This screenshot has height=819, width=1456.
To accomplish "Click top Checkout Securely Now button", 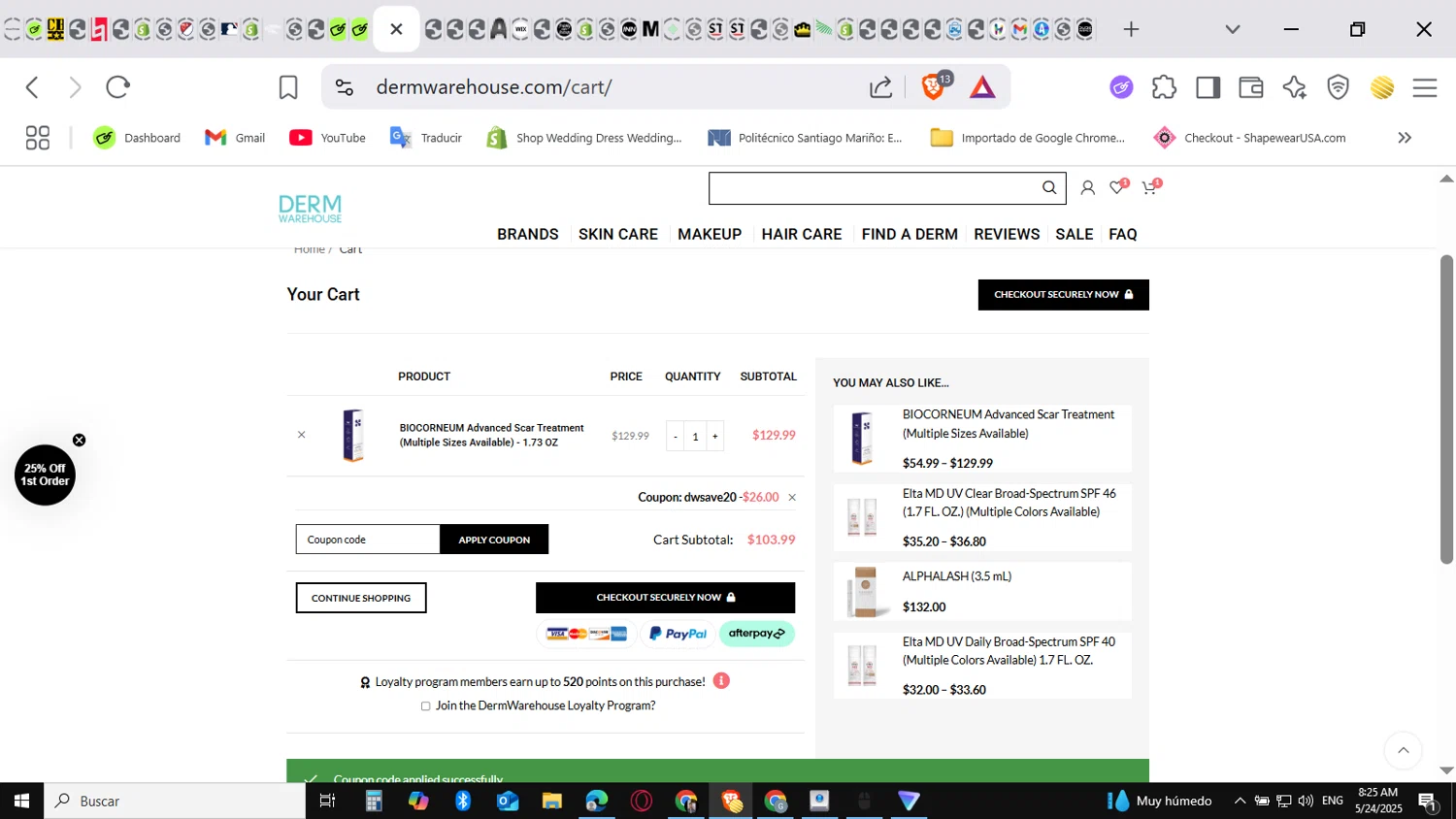I will pos(1064,295).
